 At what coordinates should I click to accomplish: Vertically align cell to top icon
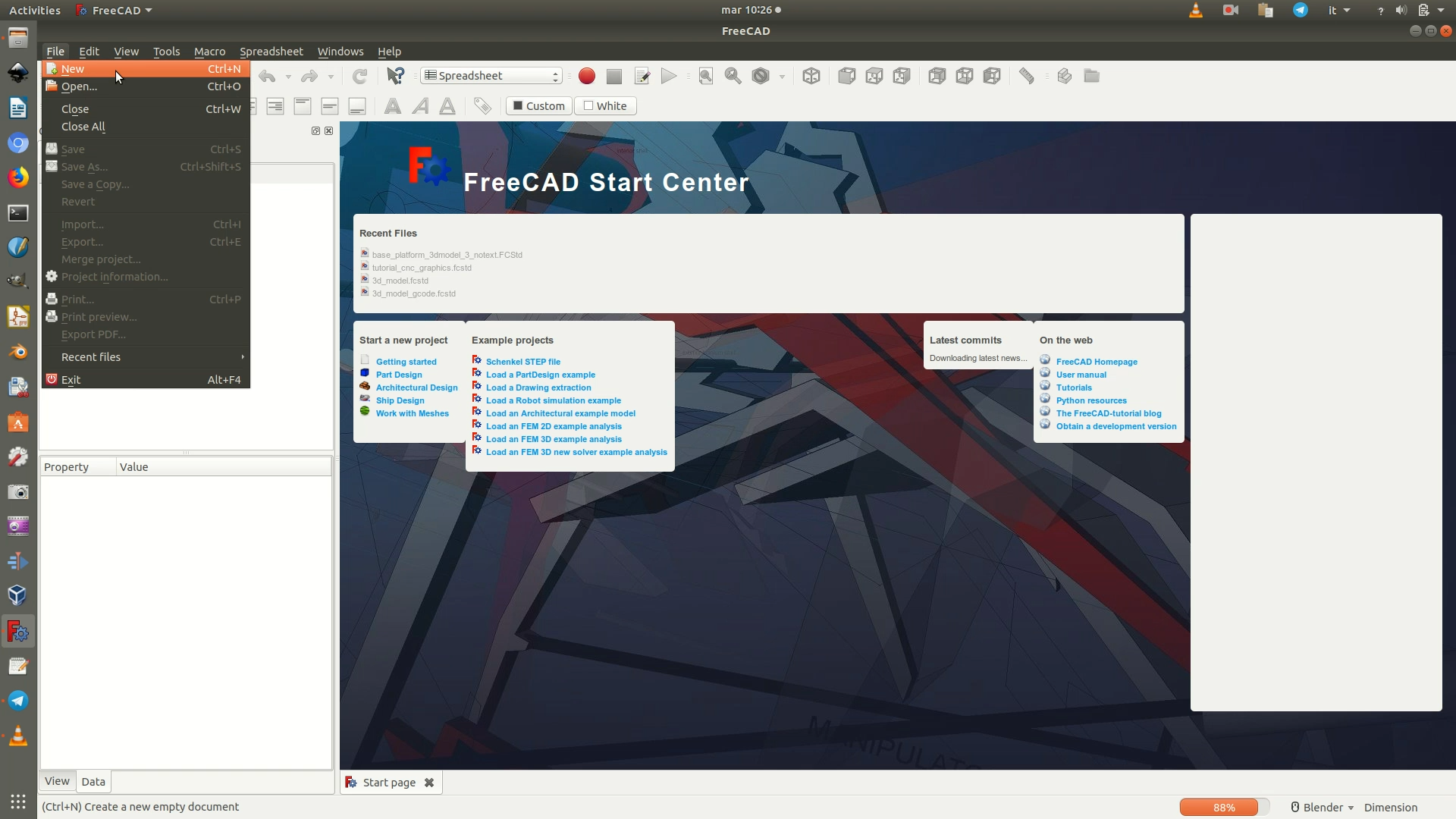[x=303, y=106]
